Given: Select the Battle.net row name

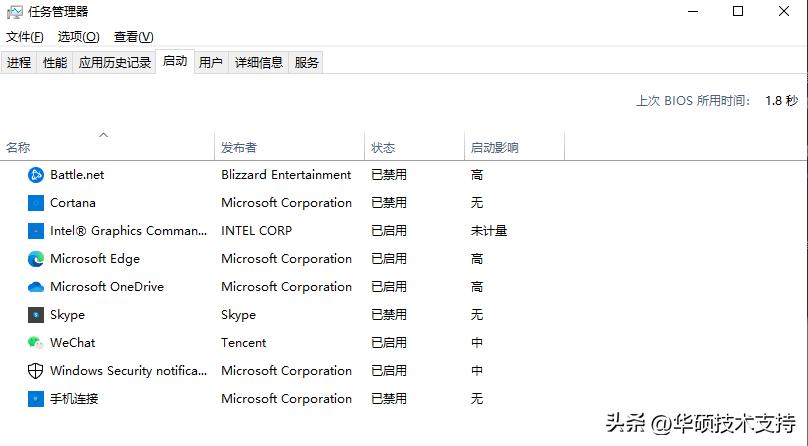Looking at the screenshot, I should 77,175.
